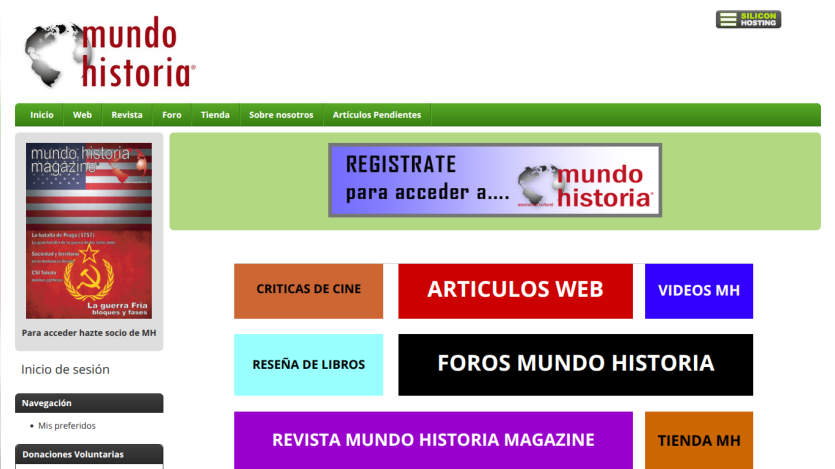Open the Revista Mundo Historia Magazine tile
The image size is (835, 469).
click(x=433, y=440)
